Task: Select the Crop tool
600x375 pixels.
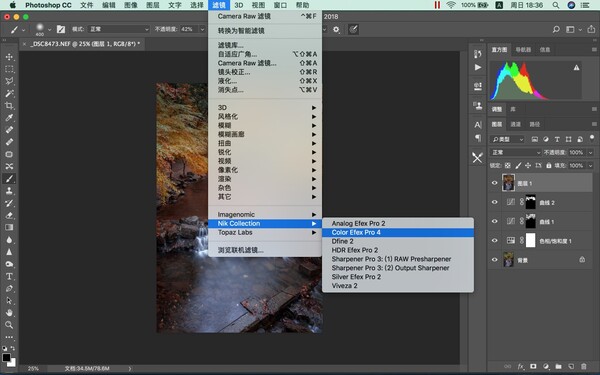Action: tap(9, 106)
